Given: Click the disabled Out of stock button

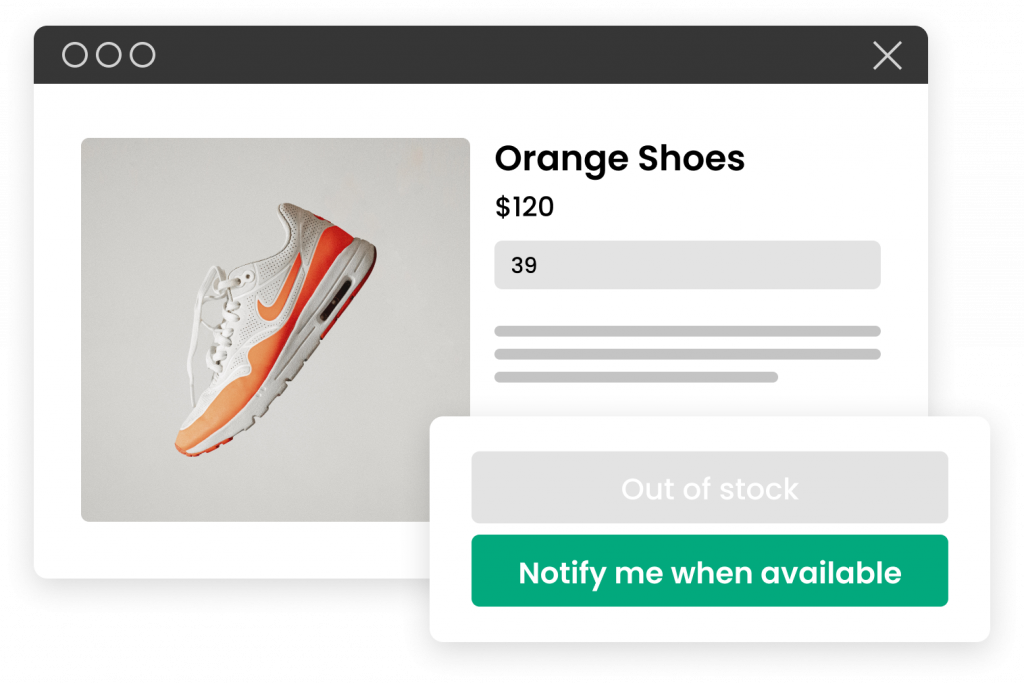Looking at the screenshot, I should [709, 487].
